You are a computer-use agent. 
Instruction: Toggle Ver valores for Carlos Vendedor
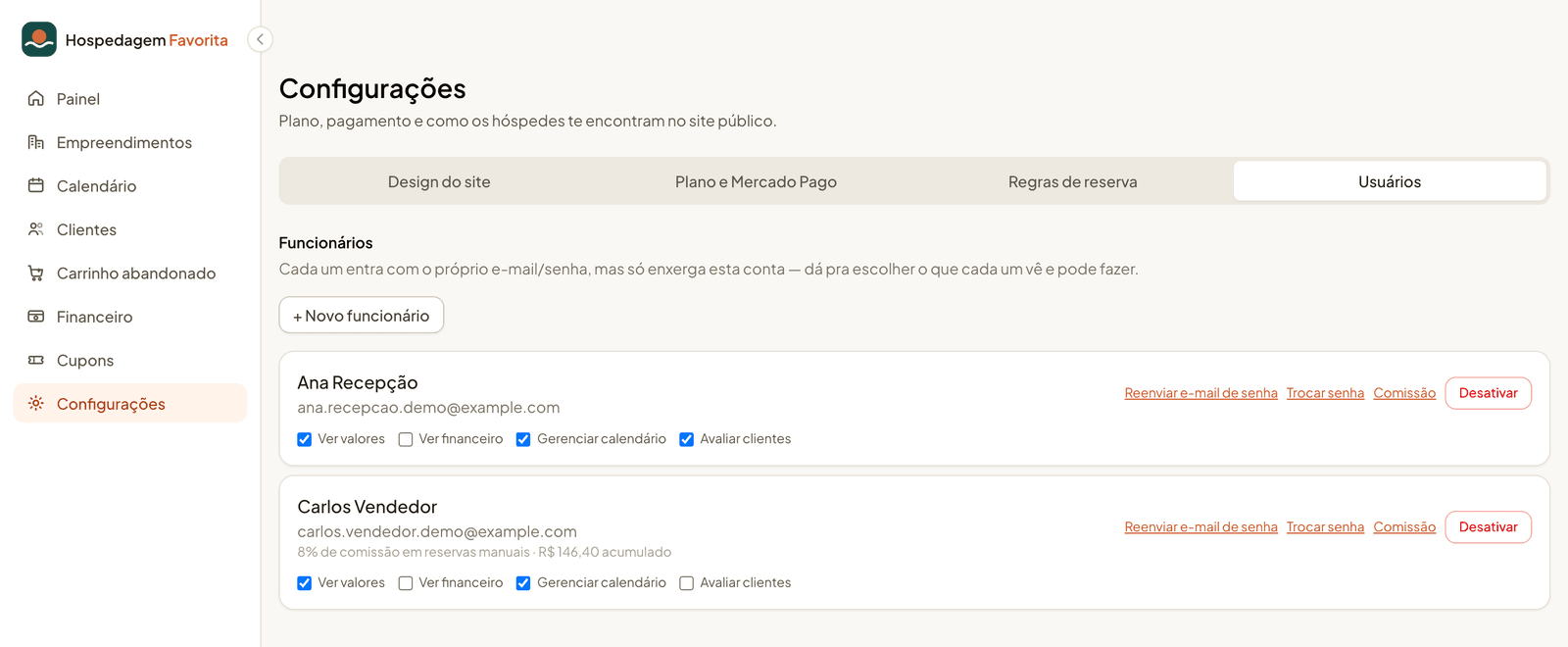[305, 583]
